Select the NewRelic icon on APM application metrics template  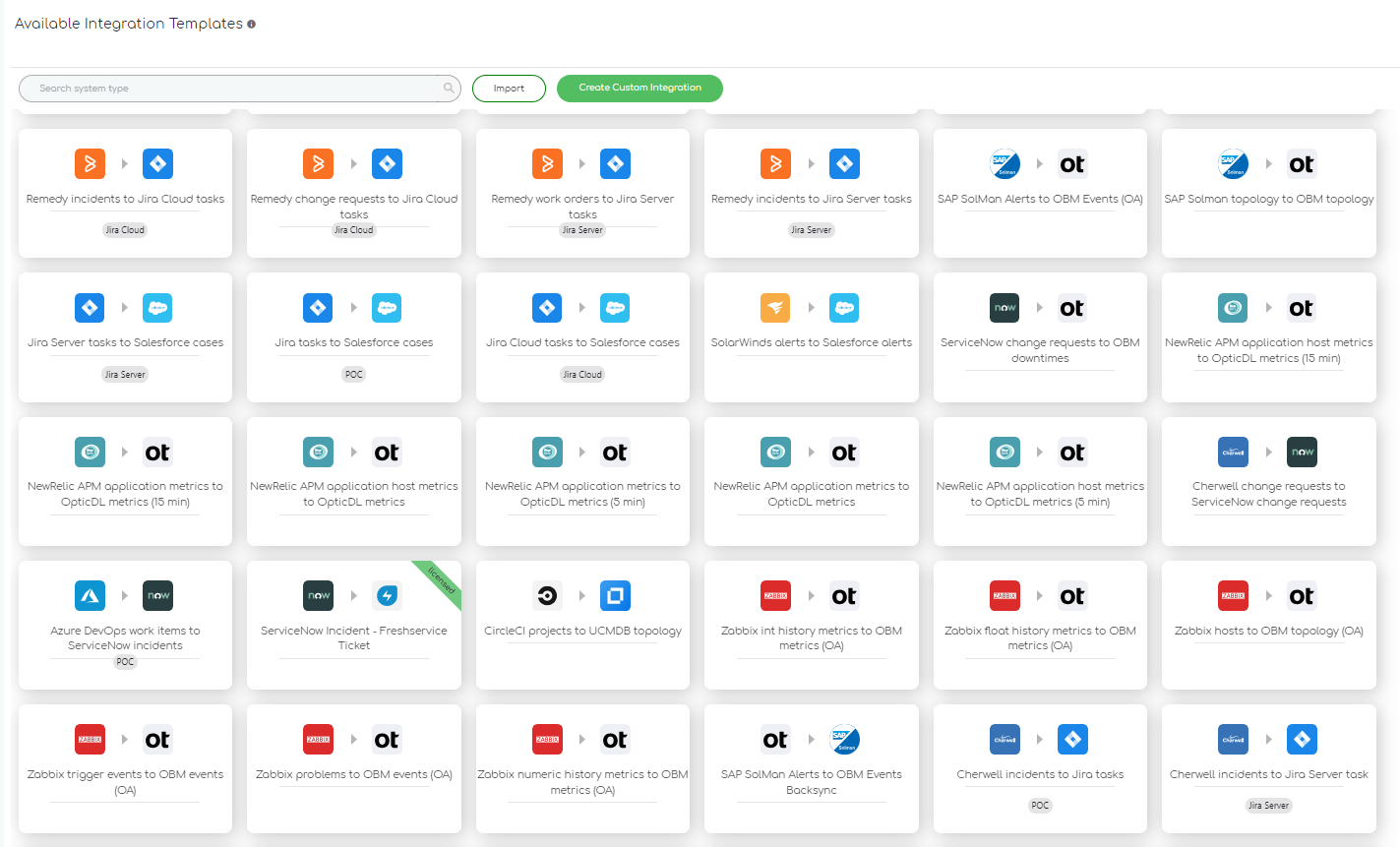point(776,452)
